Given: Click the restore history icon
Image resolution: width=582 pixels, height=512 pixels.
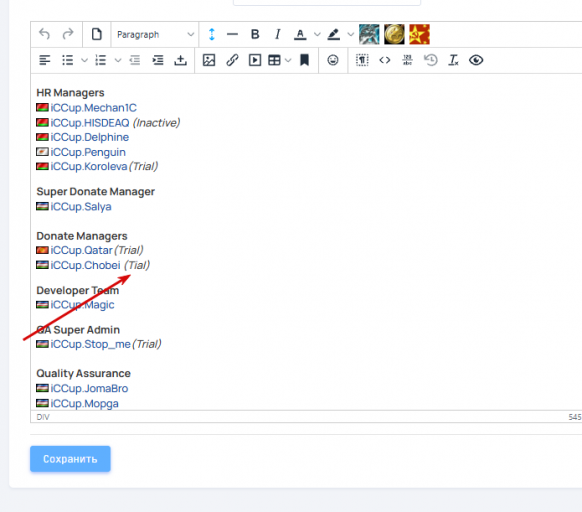Looking at the screenshot, I should [x=431, y=60].
